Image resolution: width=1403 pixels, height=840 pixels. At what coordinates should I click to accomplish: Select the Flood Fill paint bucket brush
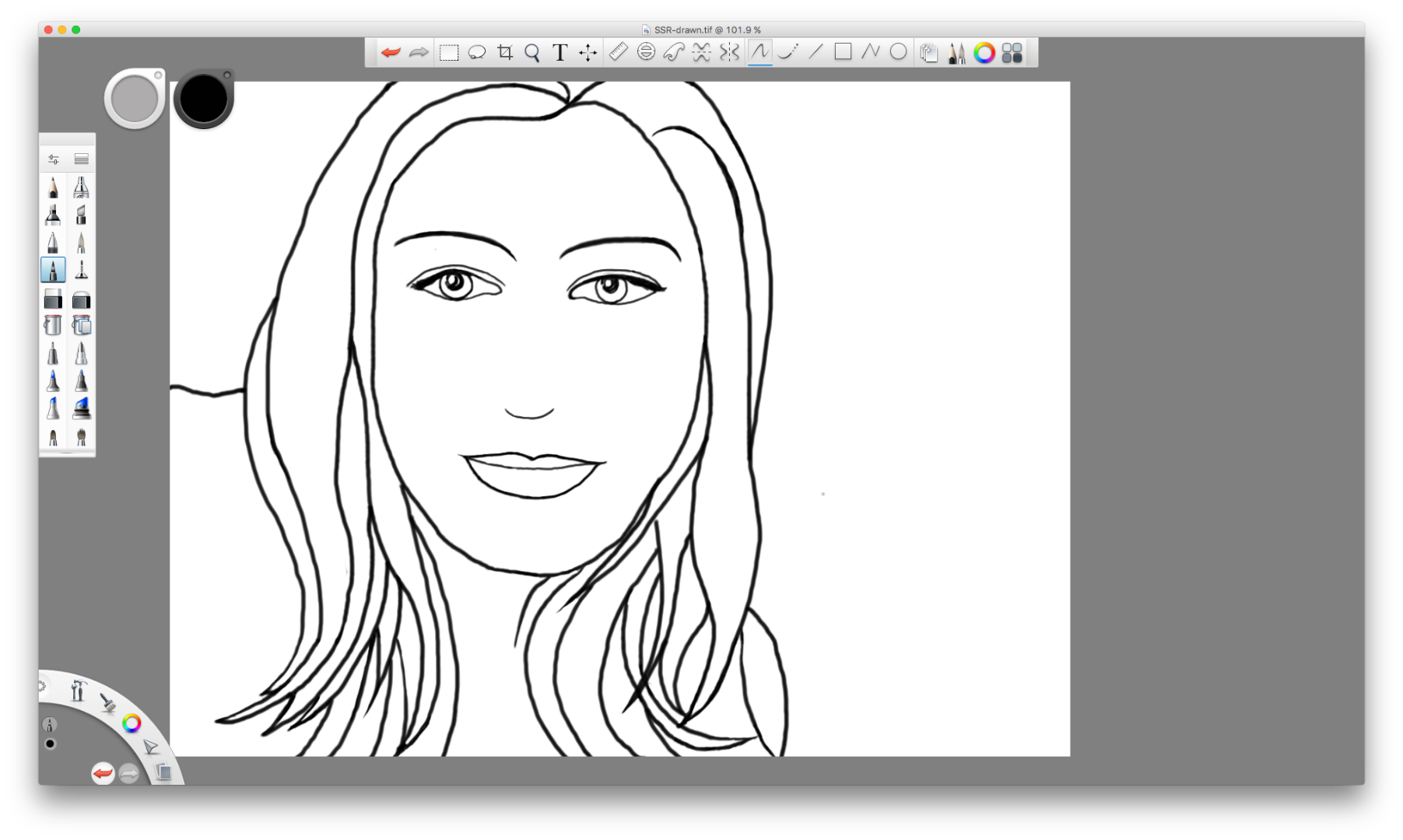coord(53,325)
